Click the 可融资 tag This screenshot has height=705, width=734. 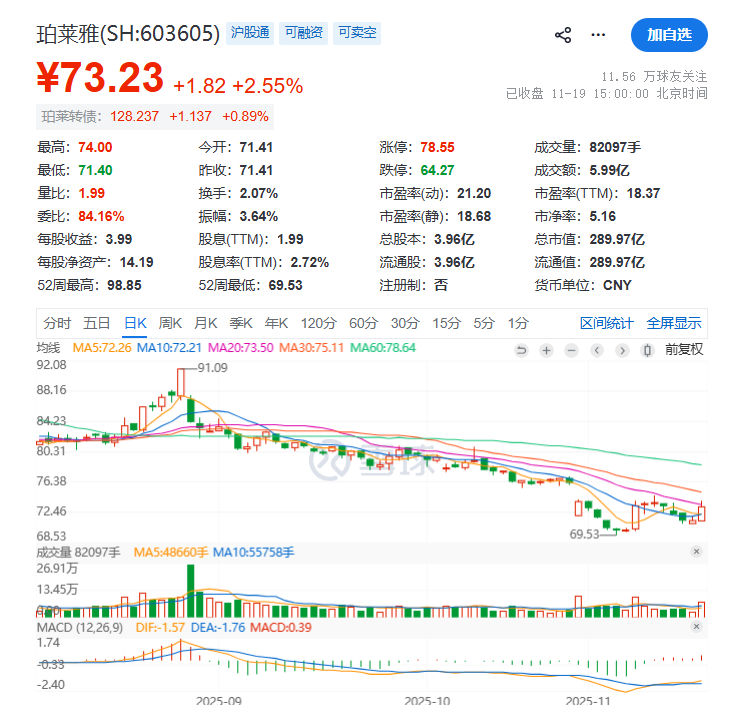pos(303,33)
